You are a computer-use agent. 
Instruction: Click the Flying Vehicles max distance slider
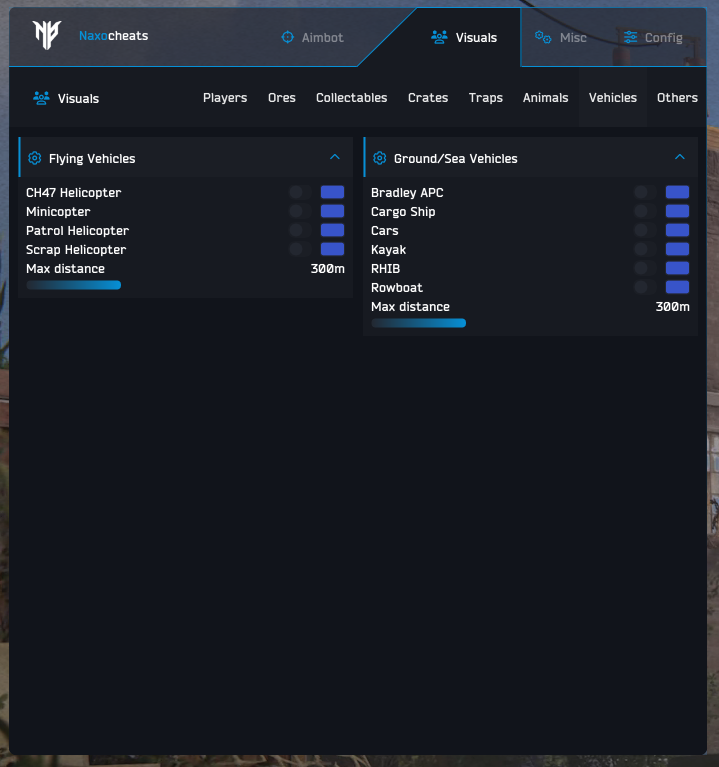click(x=185, y=285)
